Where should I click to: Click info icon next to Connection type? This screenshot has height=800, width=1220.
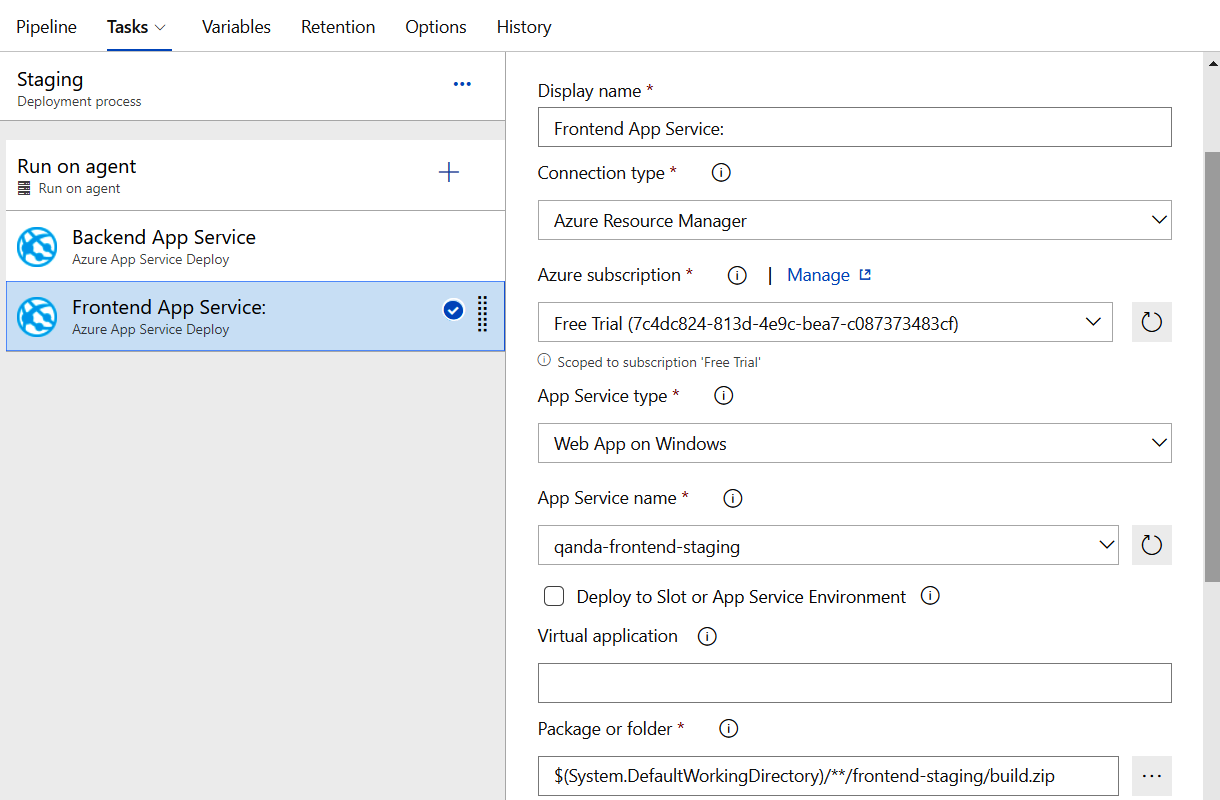[720, 173]
